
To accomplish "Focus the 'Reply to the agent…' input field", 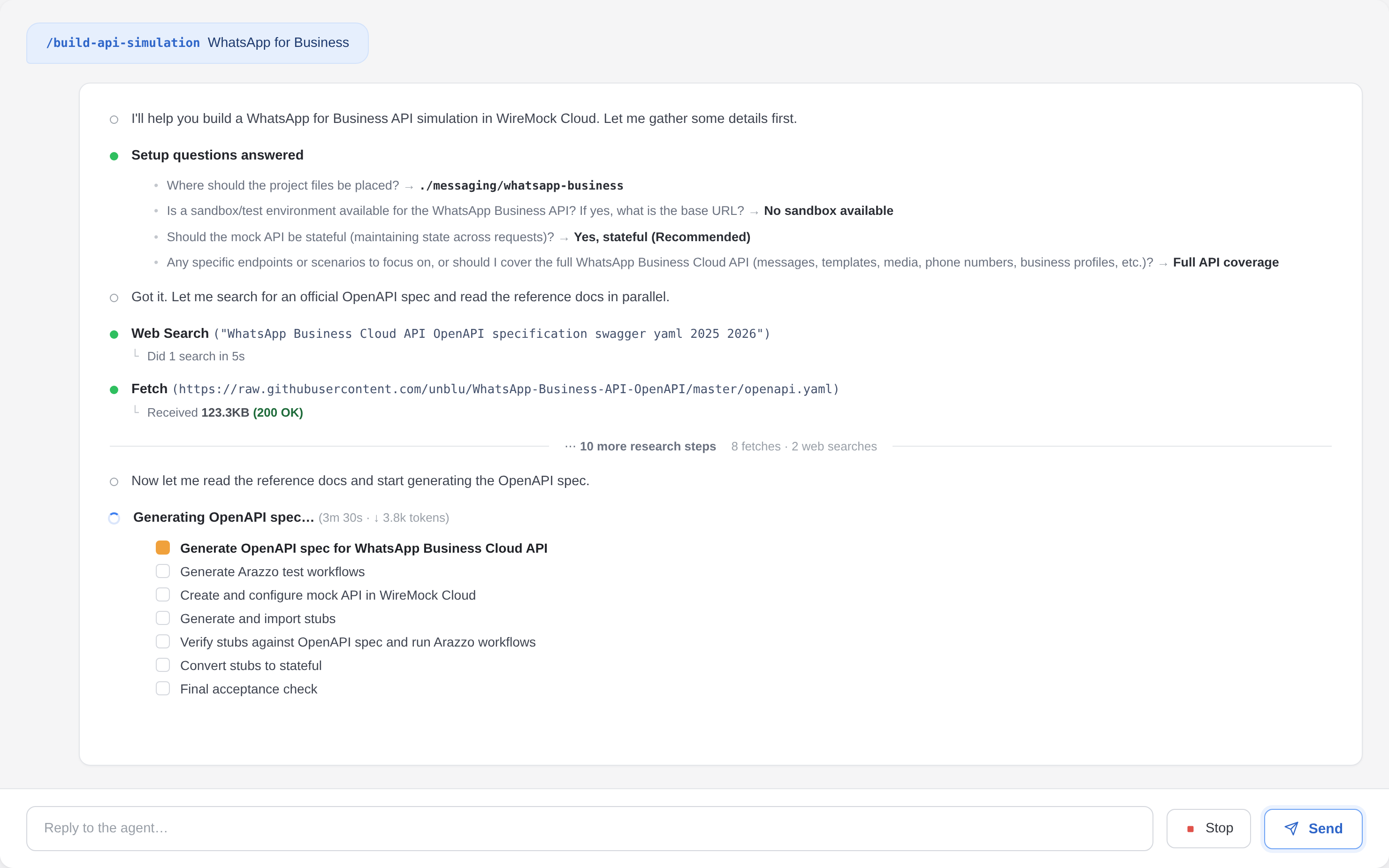I will [589, 829].
